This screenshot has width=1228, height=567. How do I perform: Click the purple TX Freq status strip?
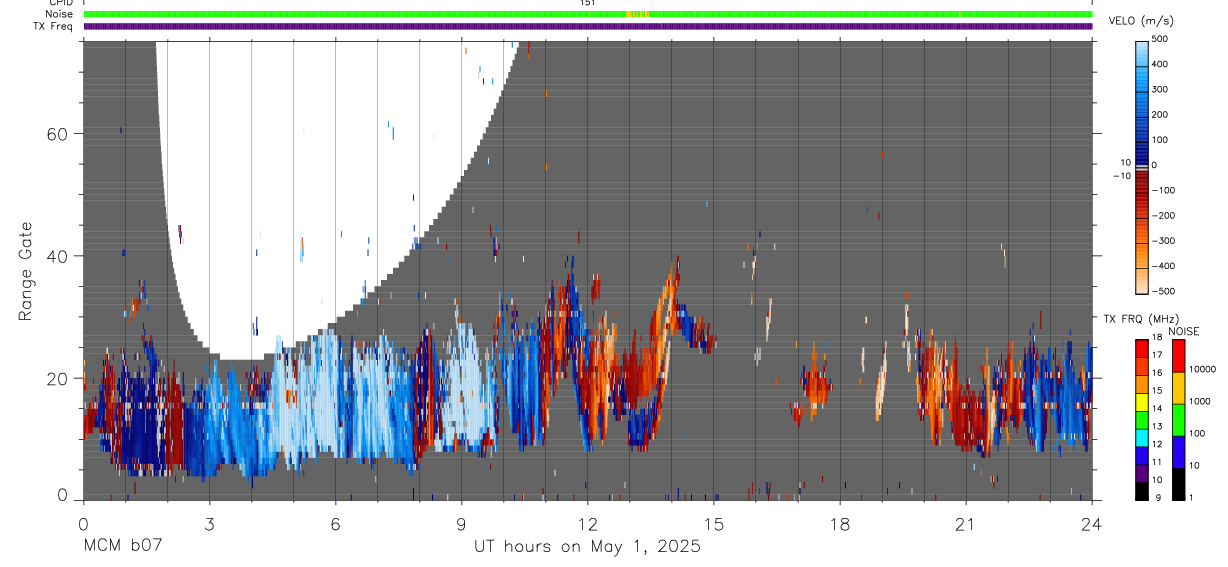(588, 26)
